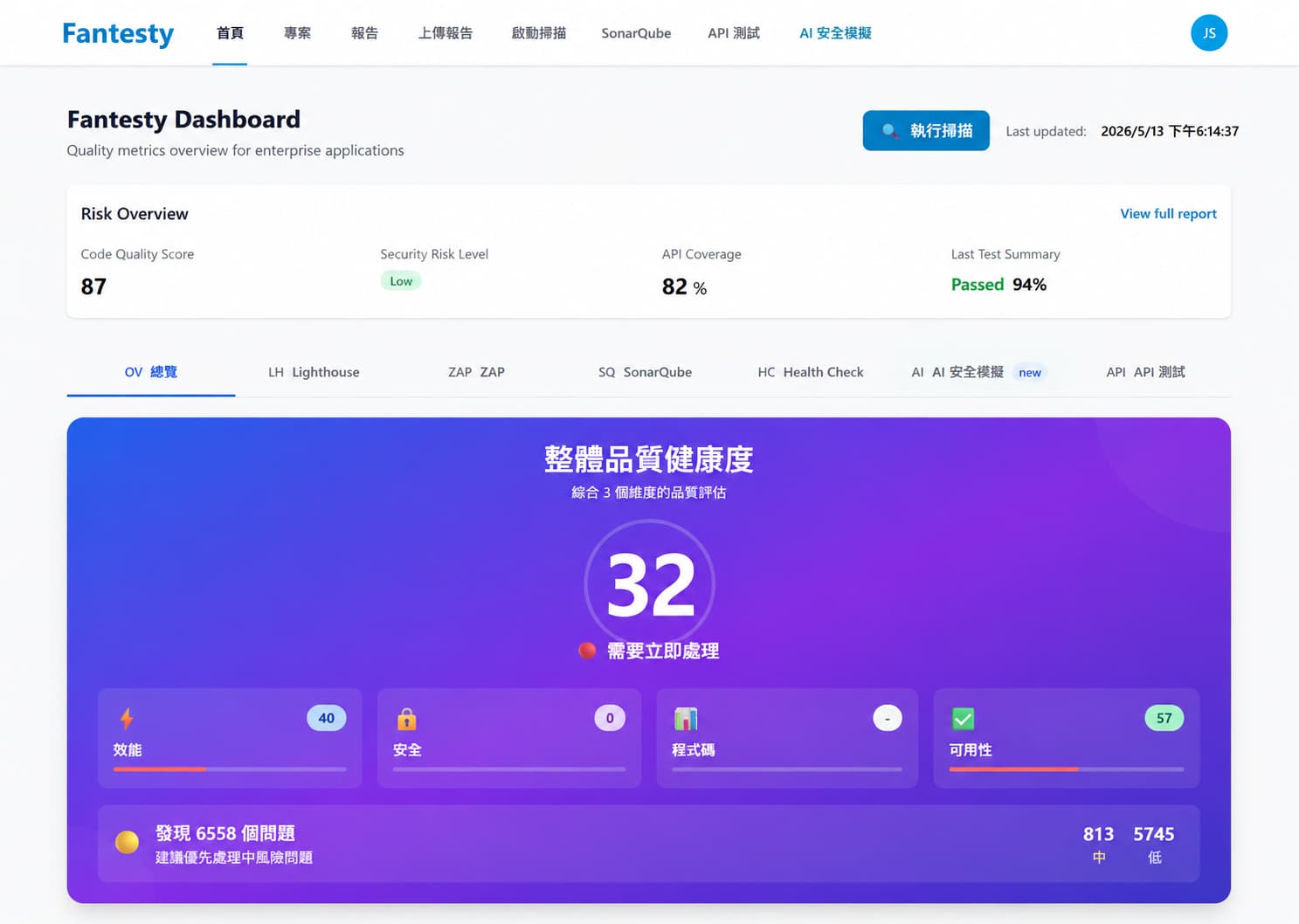
Task: Click the overall health score 32 circle
Action: [650, 584]
